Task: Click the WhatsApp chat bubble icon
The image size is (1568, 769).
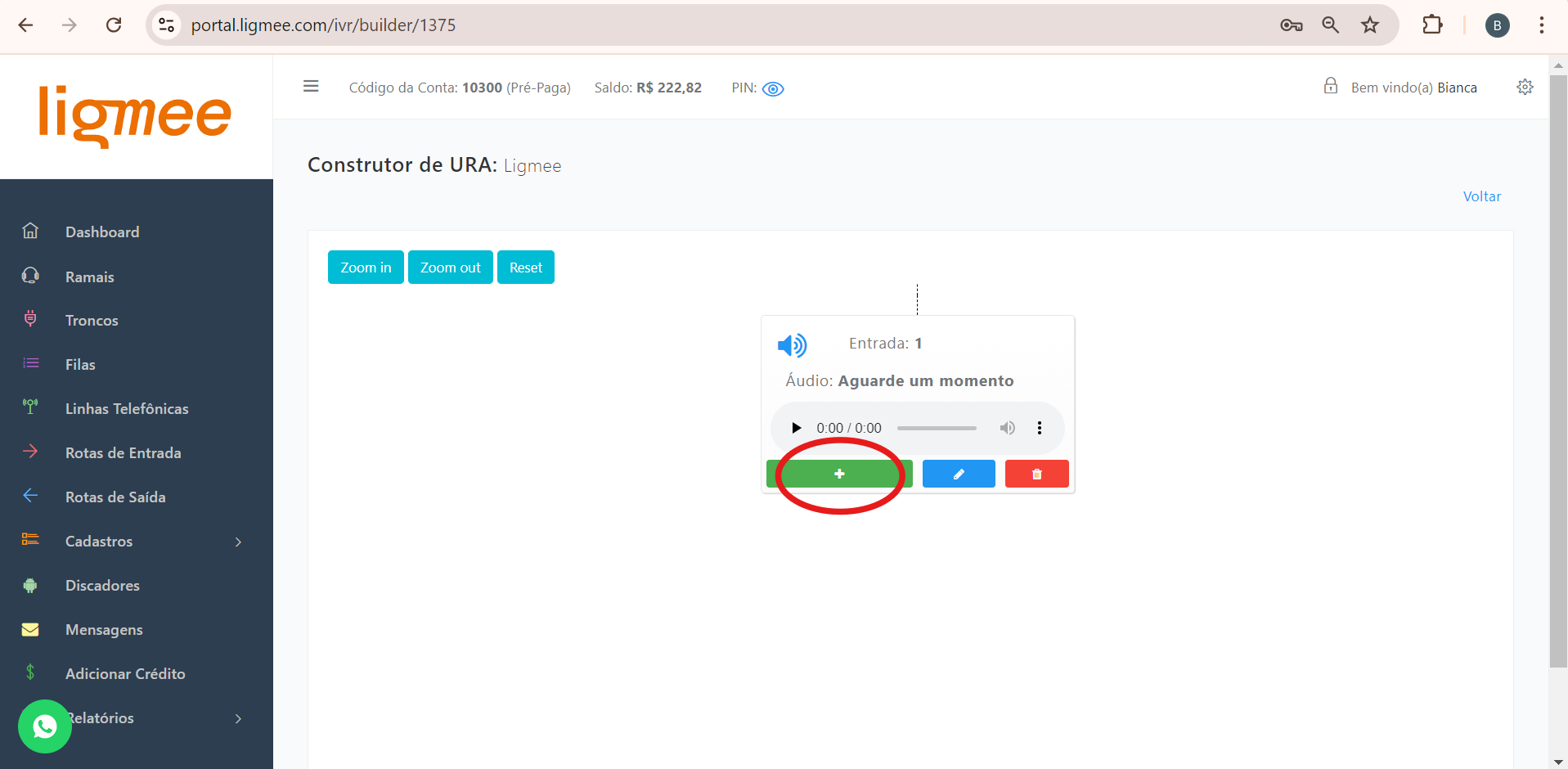Action: pyautogui.click(x=45, y=726)
